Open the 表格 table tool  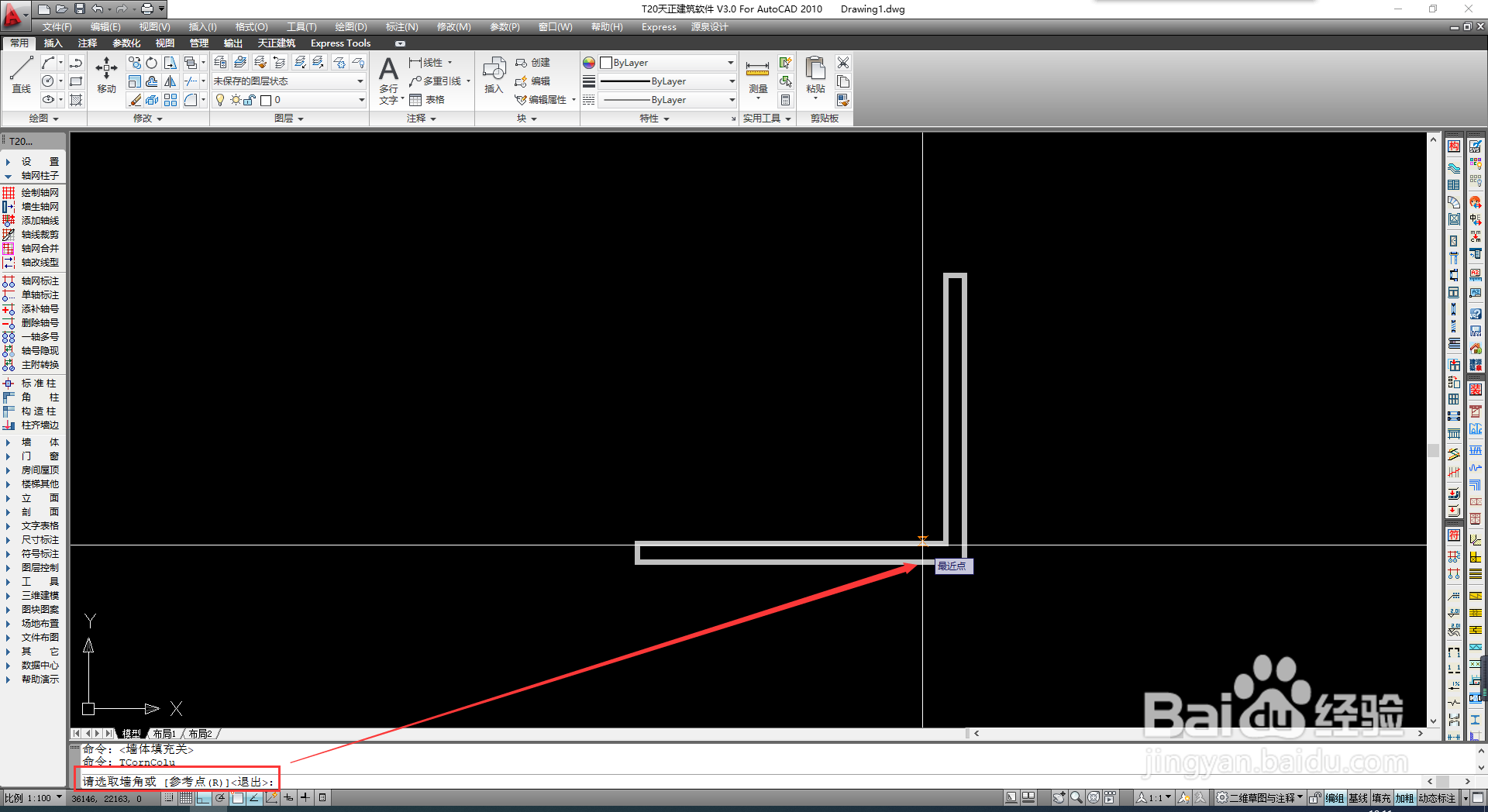click(x=427, y=100)
